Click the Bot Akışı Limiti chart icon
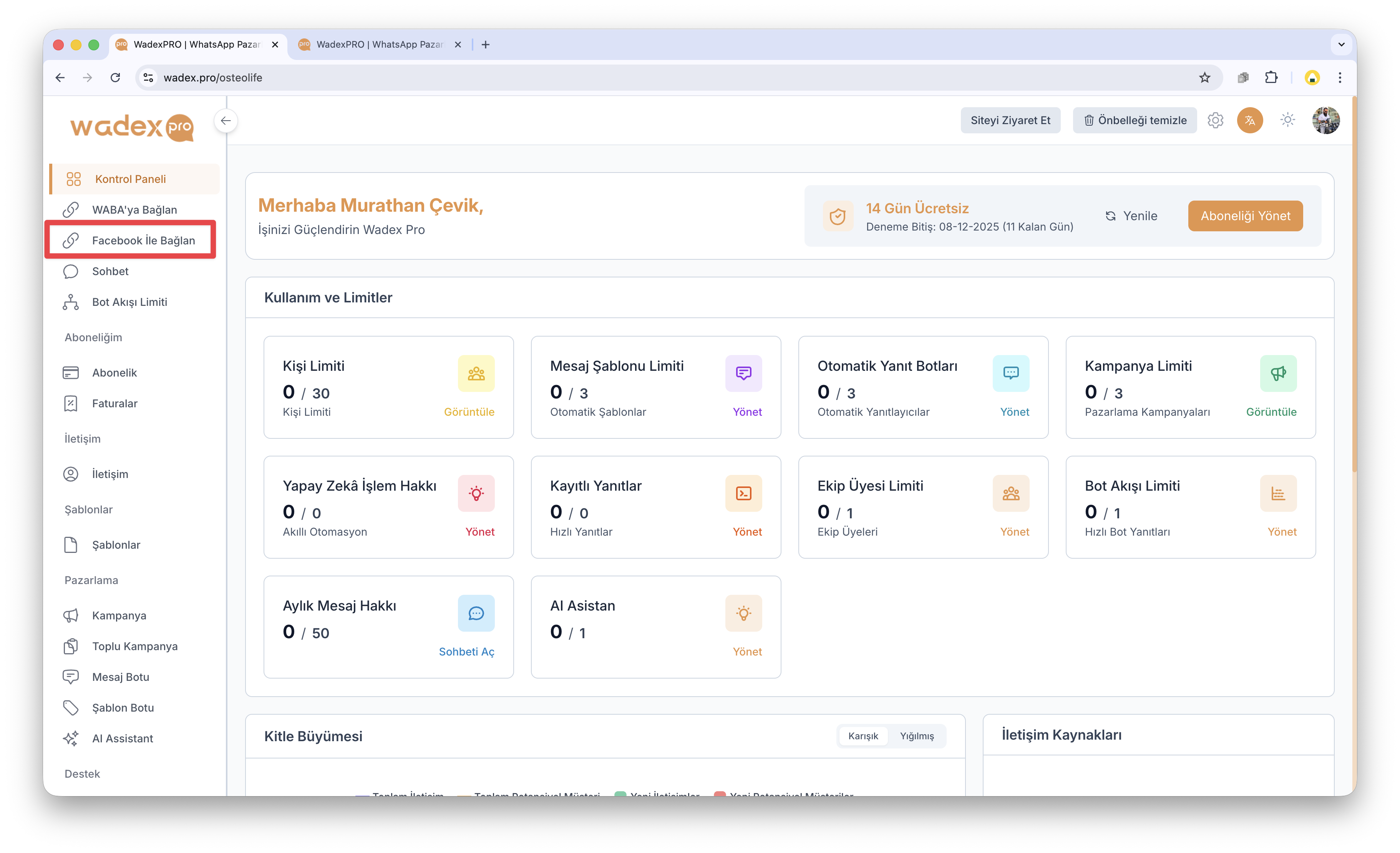The height and width of the screenshot is (853, 1400). click(x=1278, y=493)
